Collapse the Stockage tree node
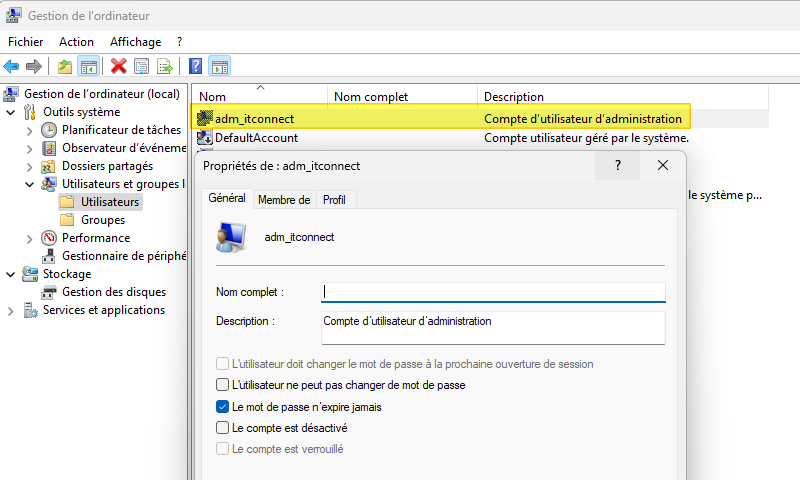The height and width of the screenshot is (480, 800). click(10, 274)
